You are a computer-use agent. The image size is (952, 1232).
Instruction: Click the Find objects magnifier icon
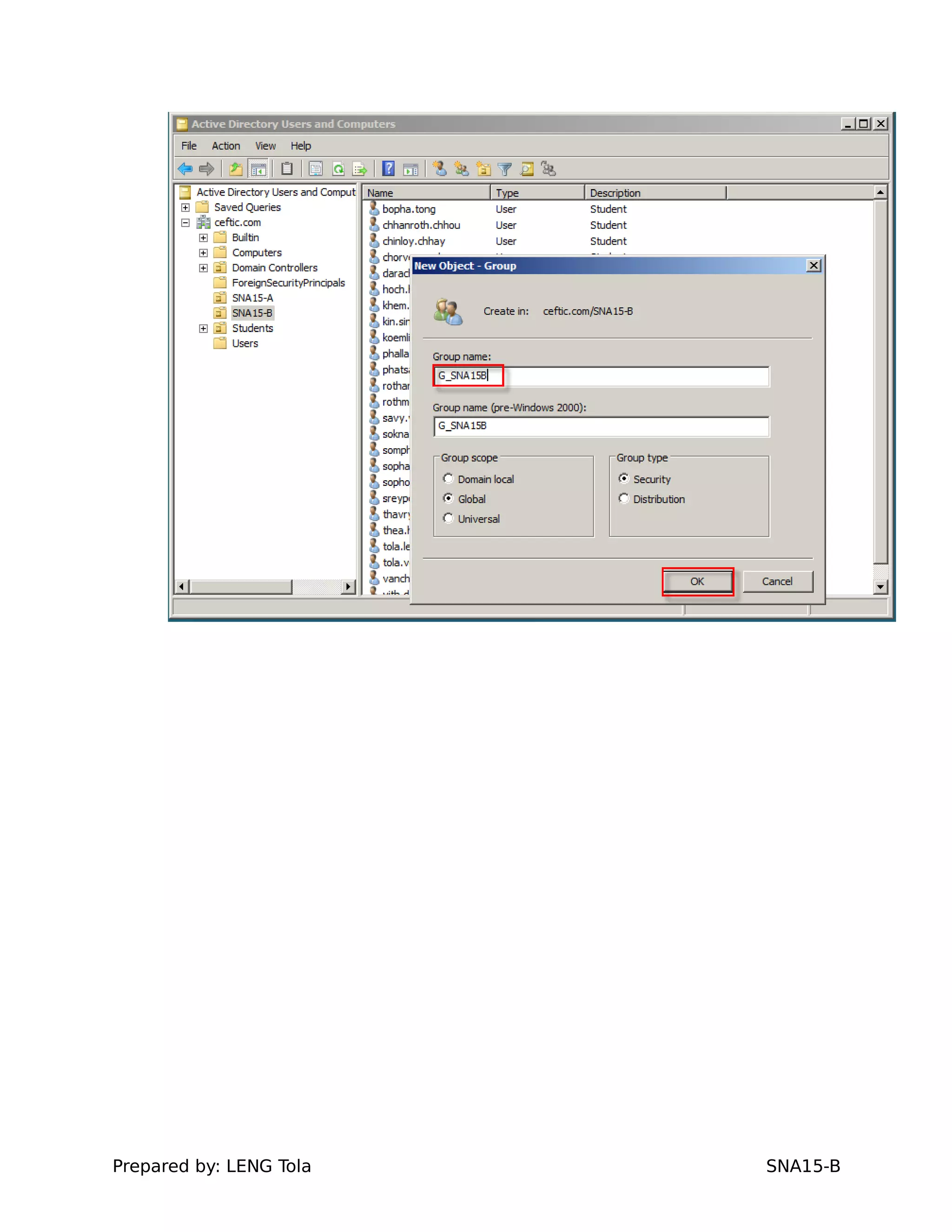[x=527, y=169]
